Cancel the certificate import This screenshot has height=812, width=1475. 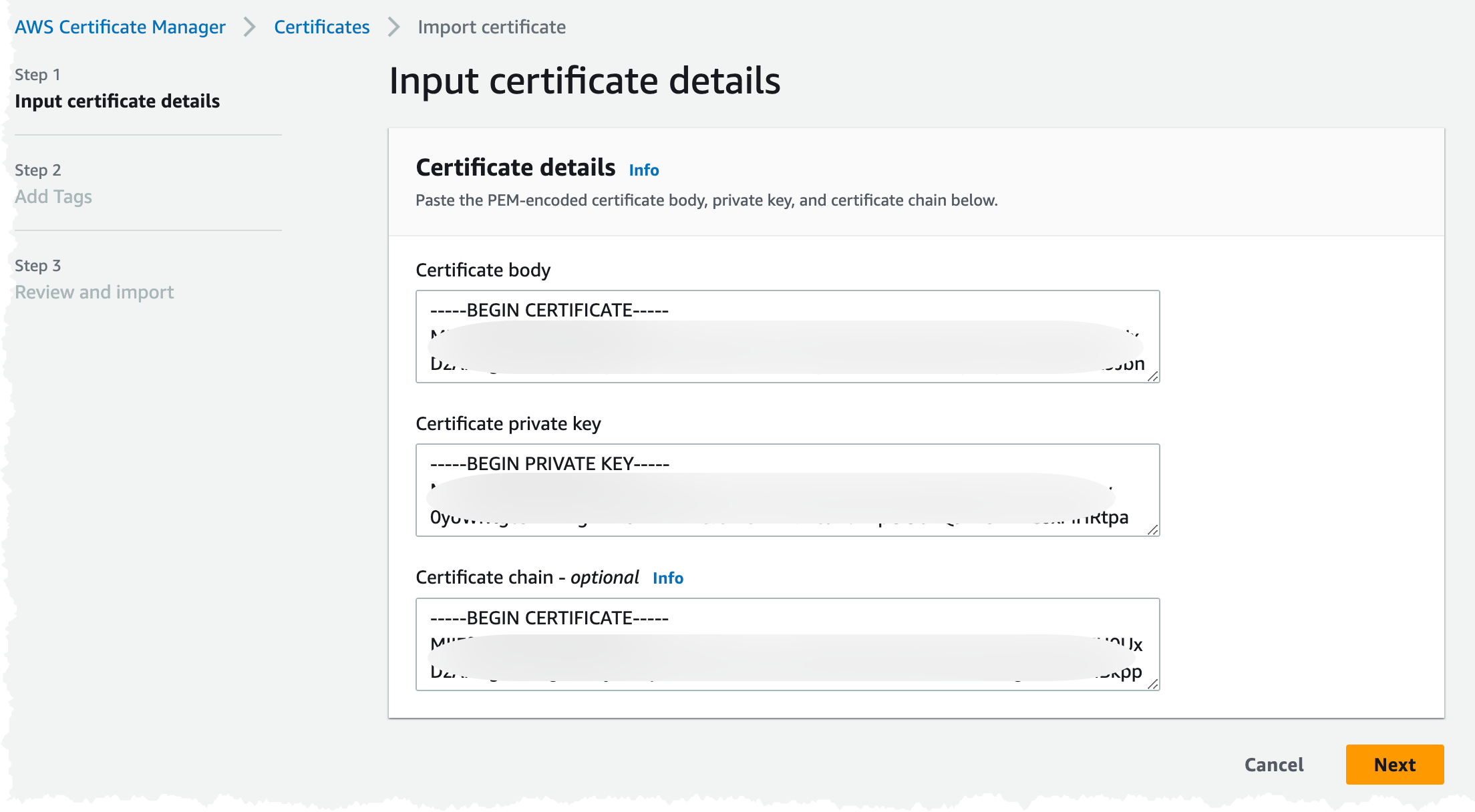click(1274, 765)
